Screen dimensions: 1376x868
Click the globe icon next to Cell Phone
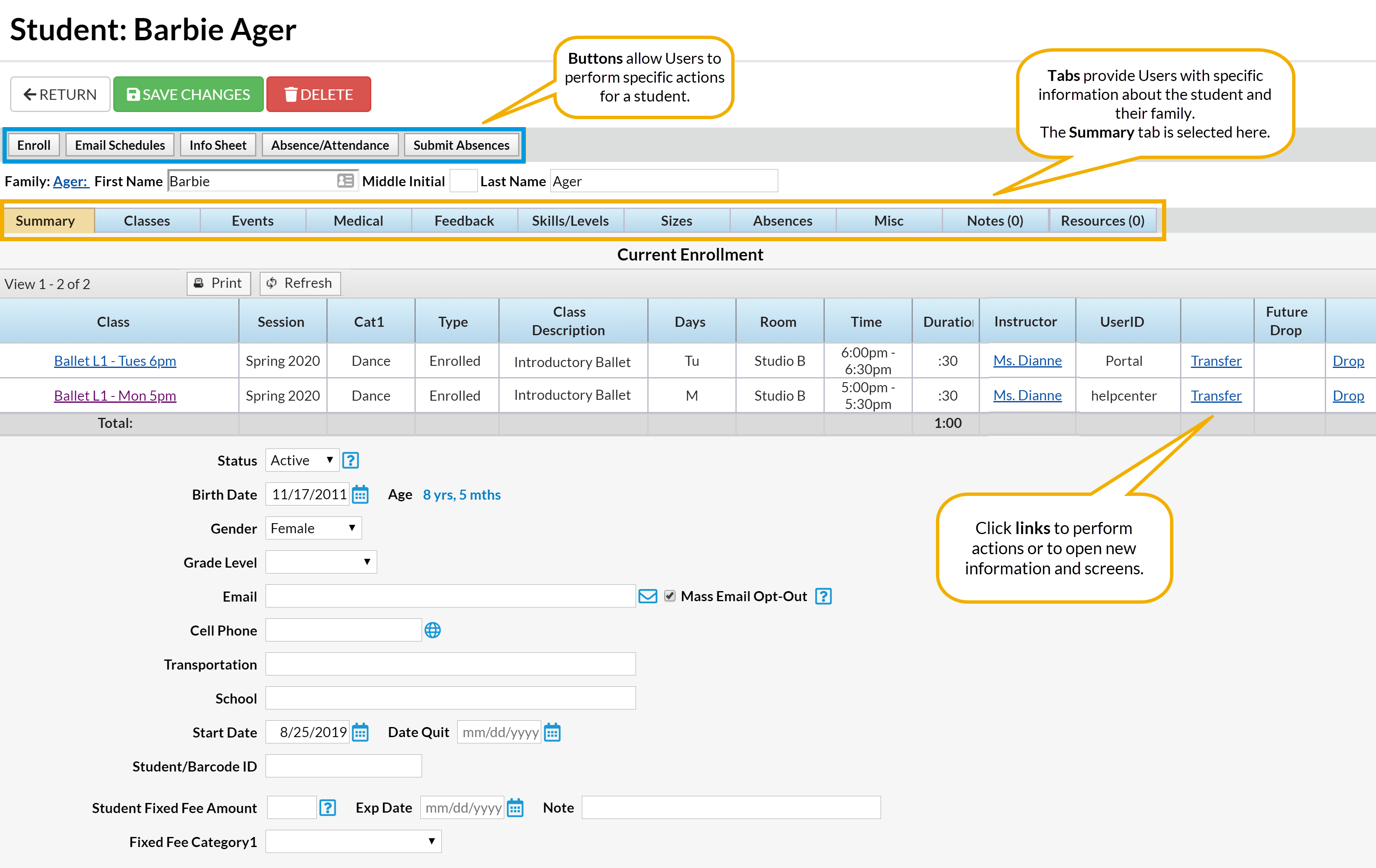pyautogui.click(x=433, y=630)
